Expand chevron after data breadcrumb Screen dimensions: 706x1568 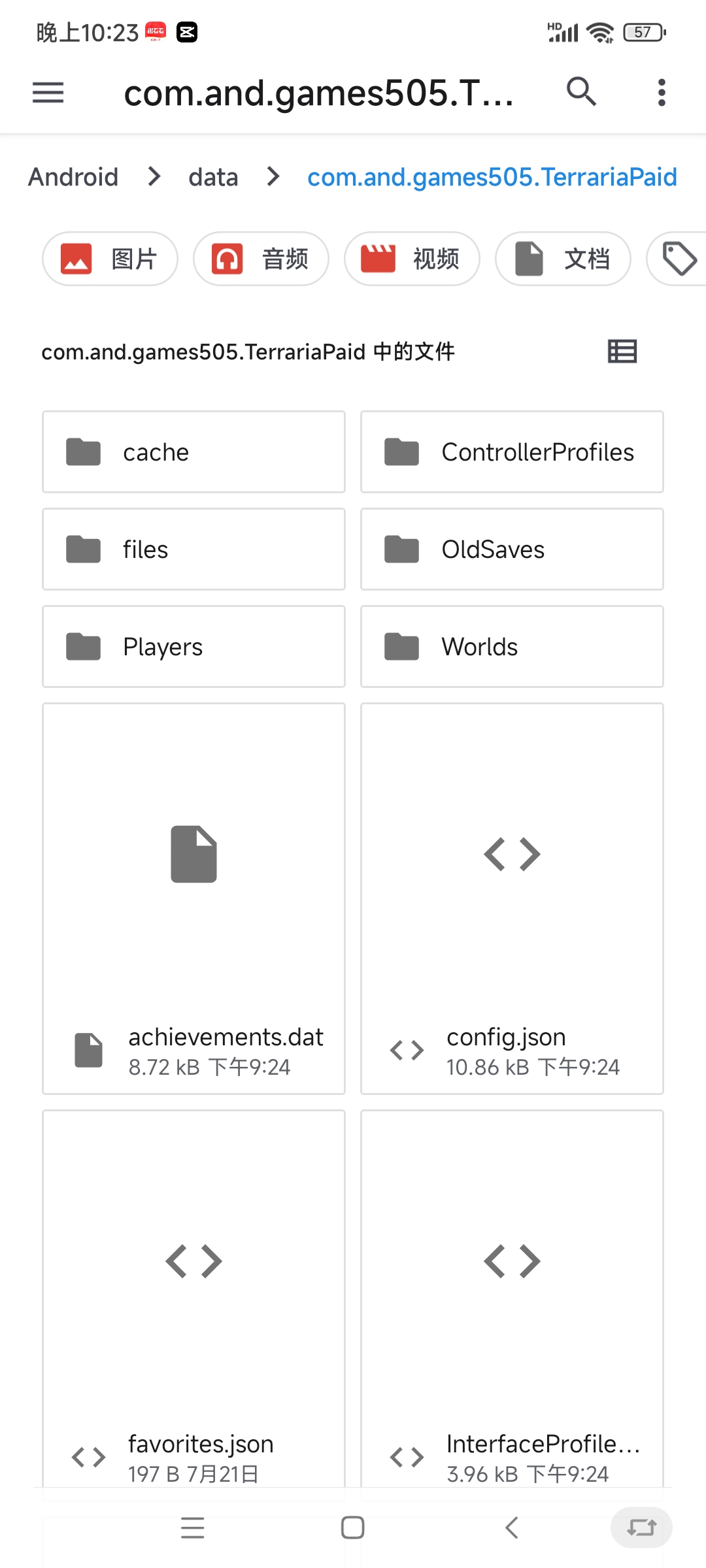(x=273, y=176)
